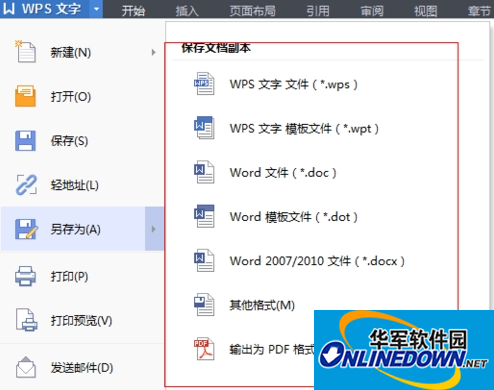This screenshot has width=494, height=390.
Task: Open the 视图 ribbon tab
Action: [425, 11]
